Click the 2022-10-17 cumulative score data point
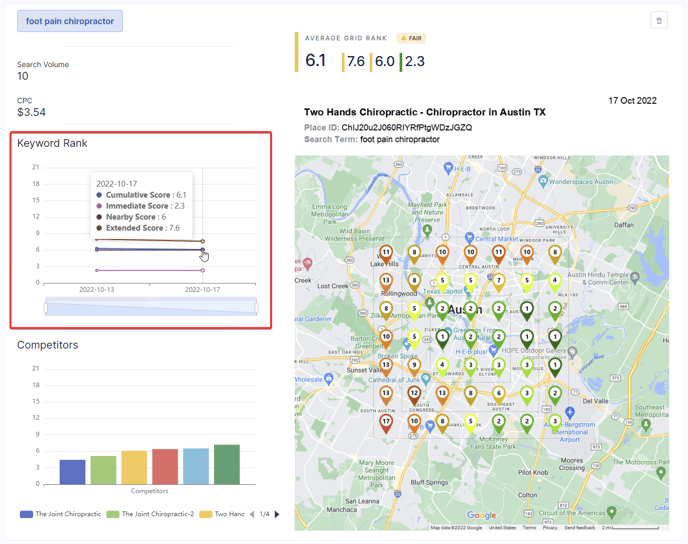Viewport: 688px width, 544px height. click(203, 250)
